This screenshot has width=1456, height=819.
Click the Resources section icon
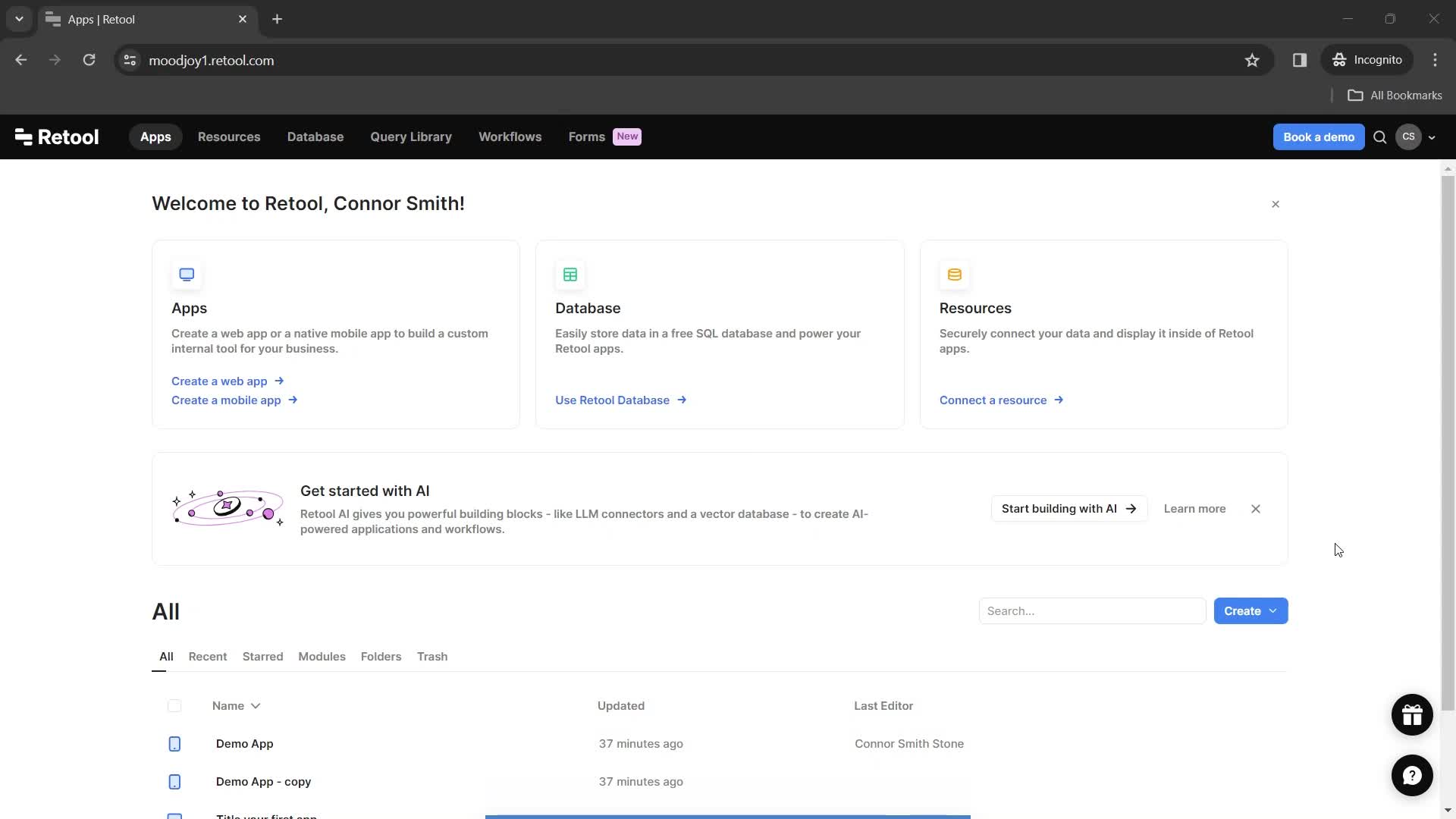pos(954,274)
